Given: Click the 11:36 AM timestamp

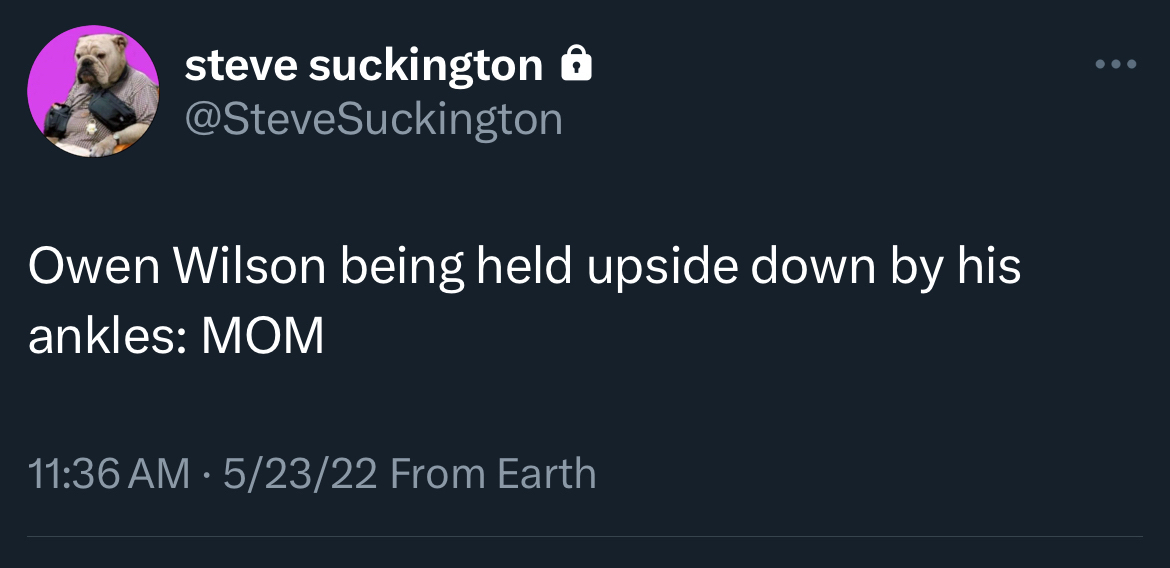Looking at the screenshot, I should click(108, 473).
